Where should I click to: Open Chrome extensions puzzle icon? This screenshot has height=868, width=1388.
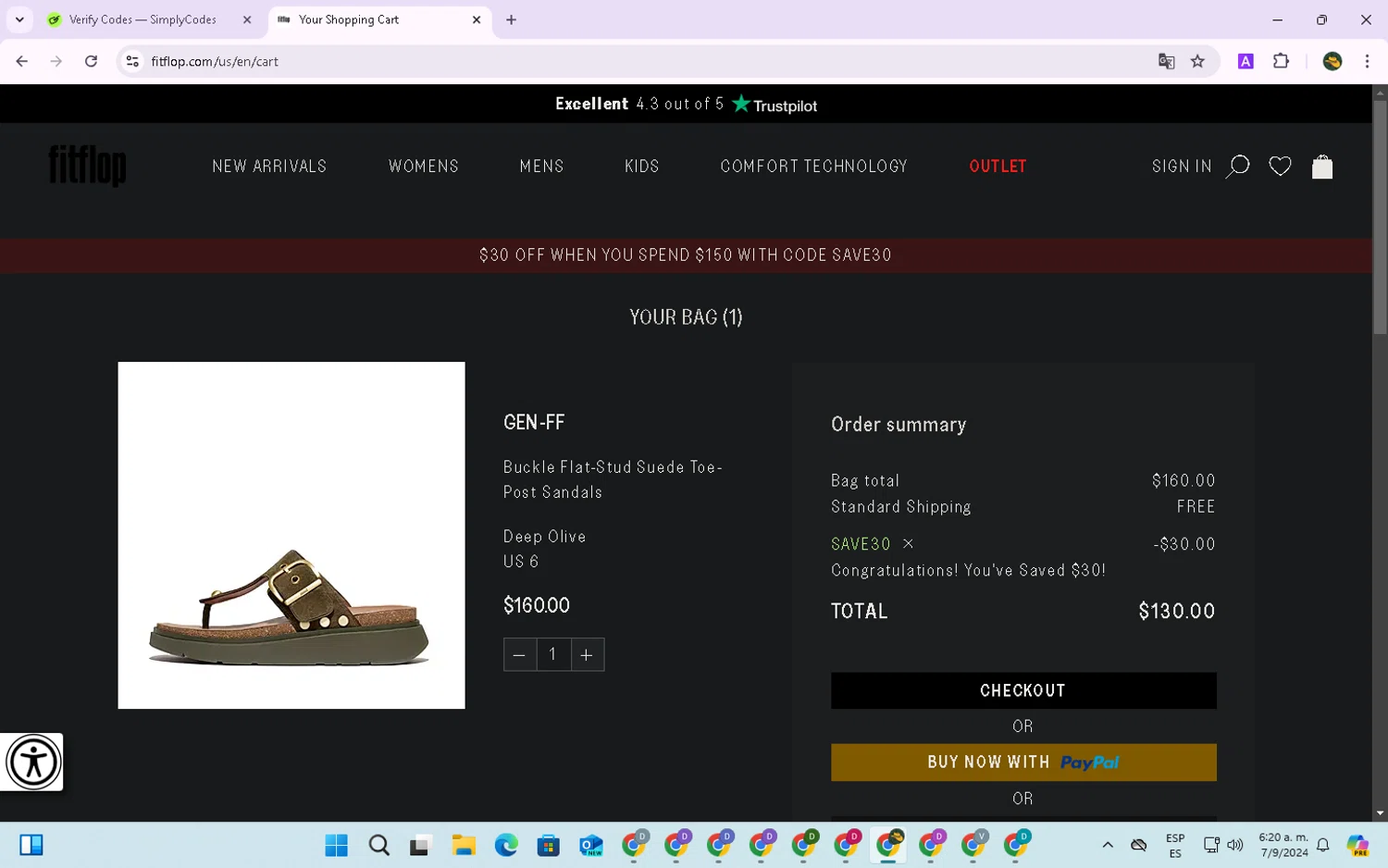click(1281, 61)
